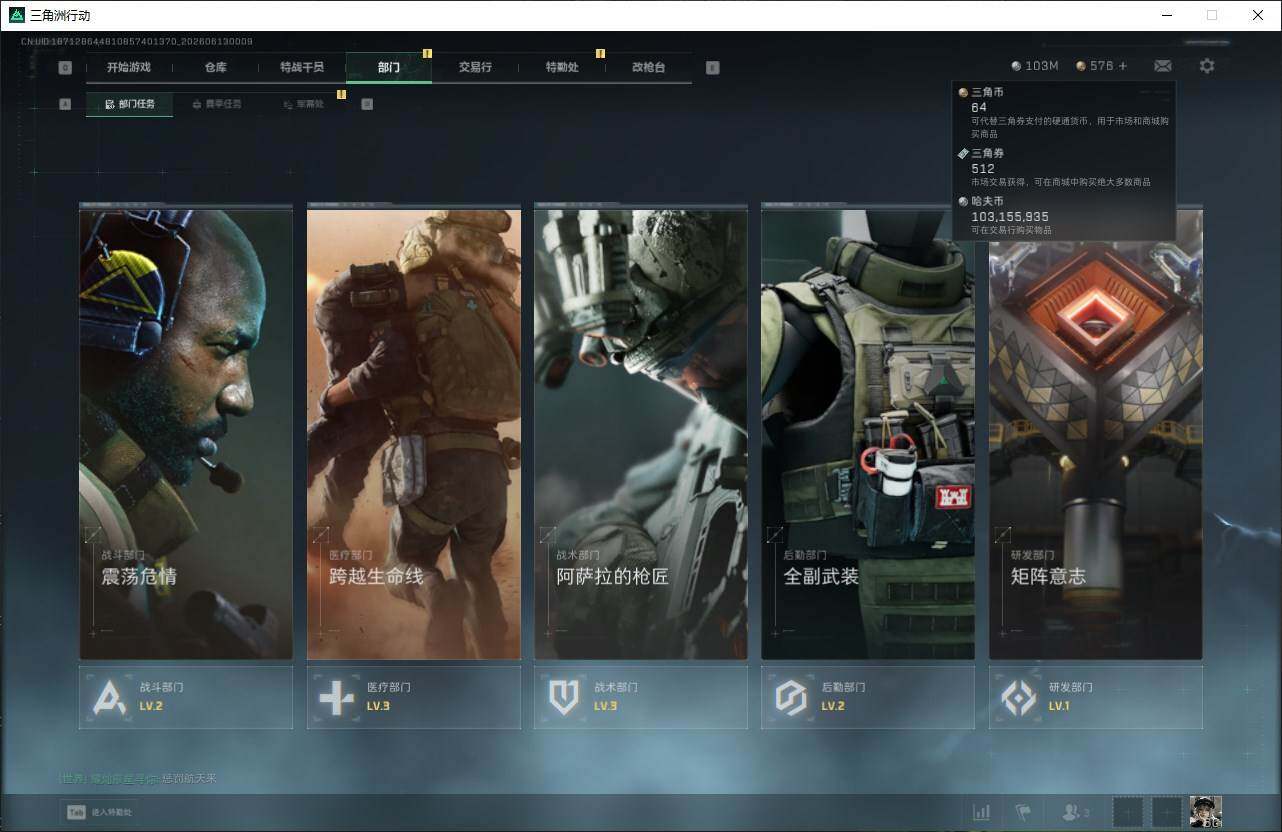
Task: Click the 战术部门 shield emblem icon
Action: [564, 697]
